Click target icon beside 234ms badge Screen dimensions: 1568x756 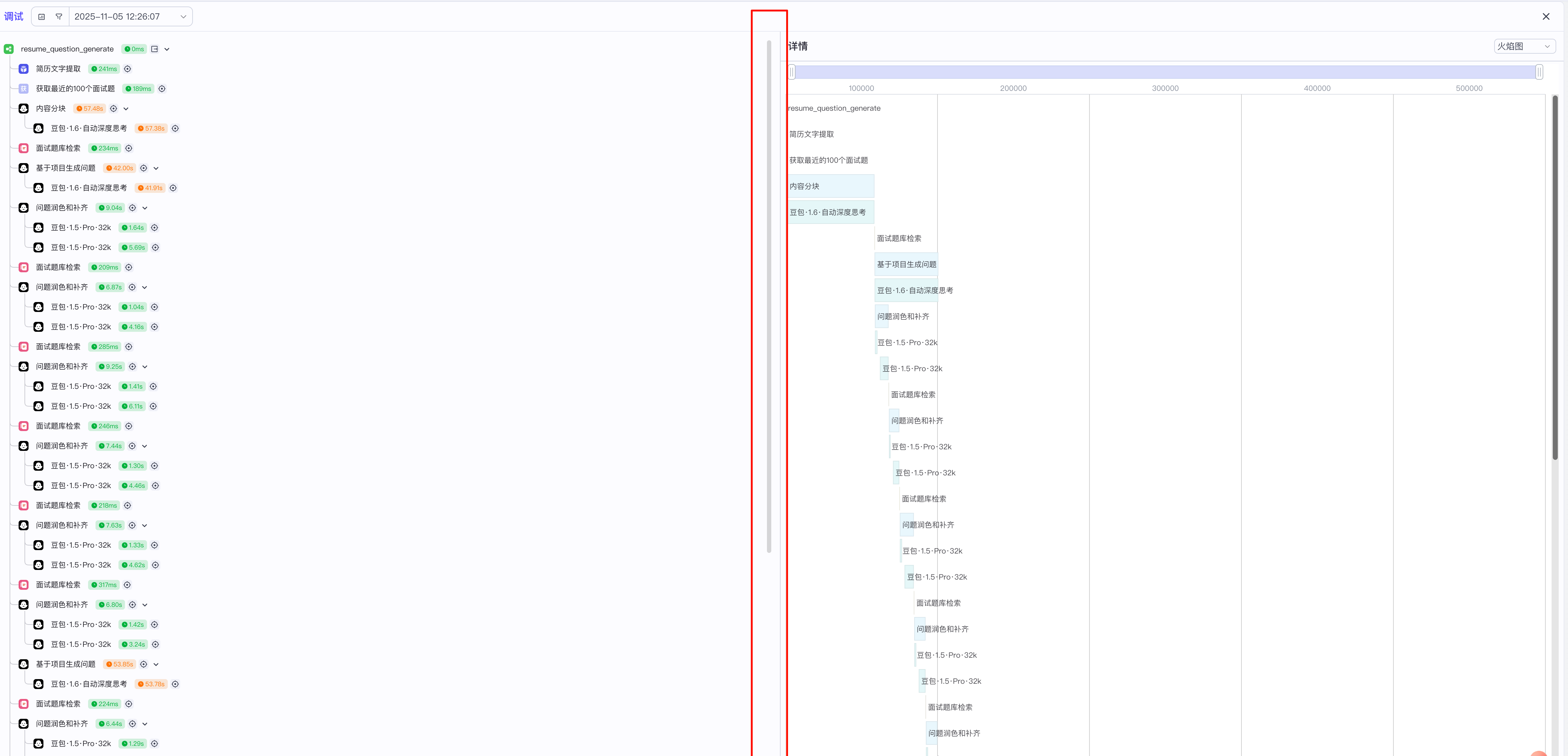(x=129, y=149)
